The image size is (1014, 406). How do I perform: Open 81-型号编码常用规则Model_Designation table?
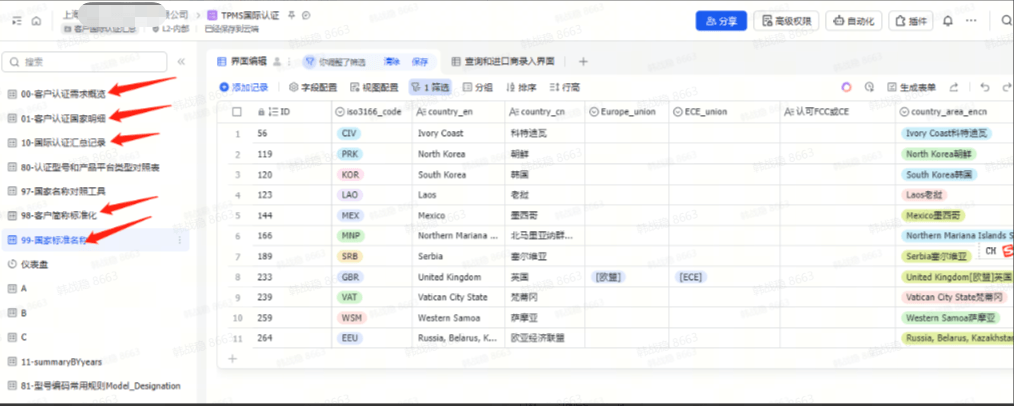100,385
